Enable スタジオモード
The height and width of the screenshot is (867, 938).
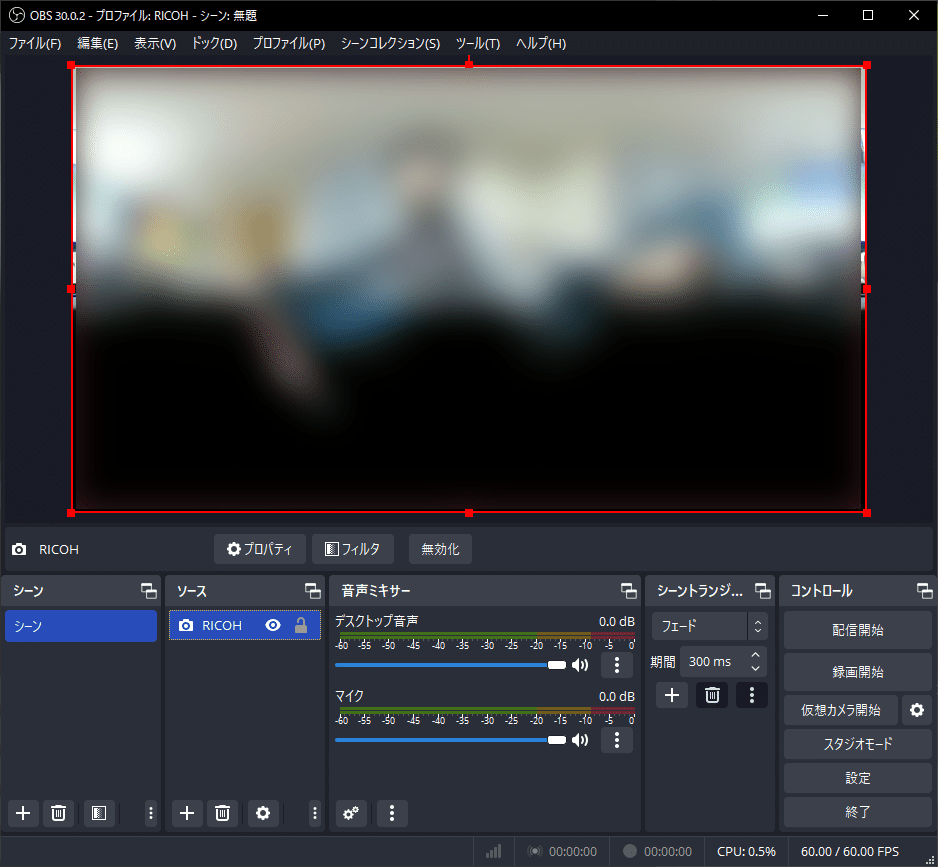858,744
